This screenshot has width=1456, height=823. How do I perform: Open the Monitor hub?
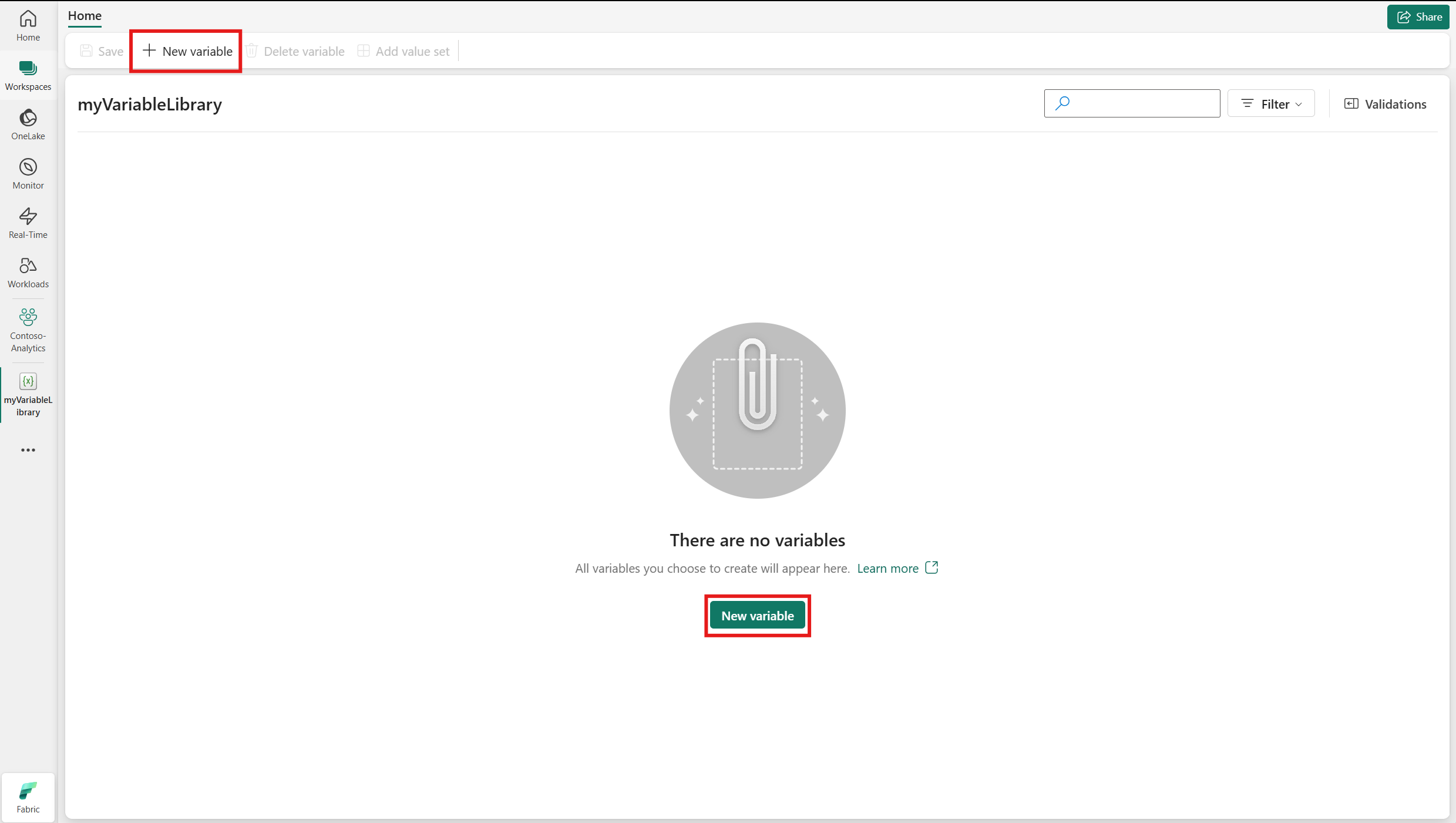coord(28,174)
